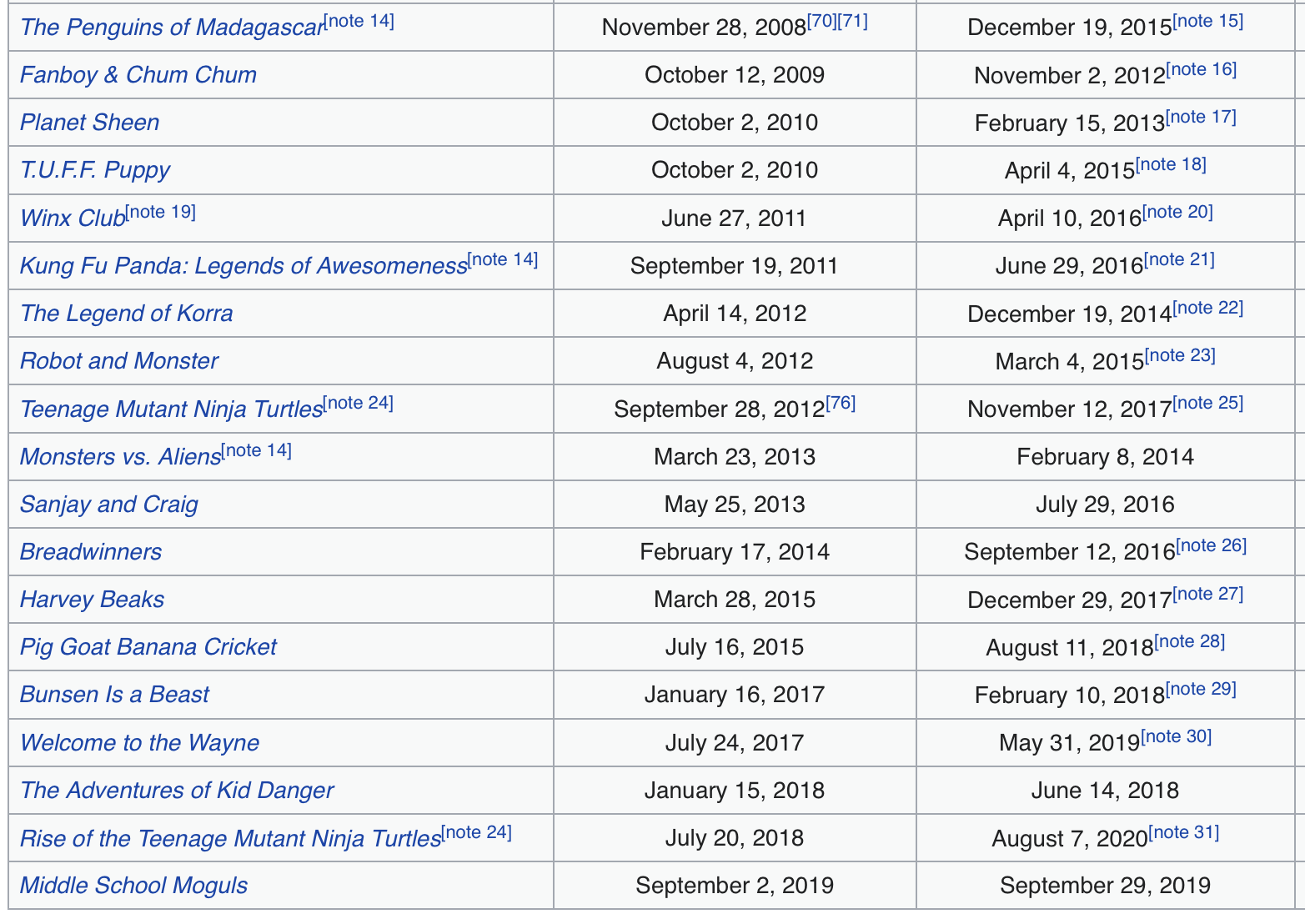Jump to note 21 footnote
The height and width of the screenshot is (924, 1305).
click(x=1179, y=259)
